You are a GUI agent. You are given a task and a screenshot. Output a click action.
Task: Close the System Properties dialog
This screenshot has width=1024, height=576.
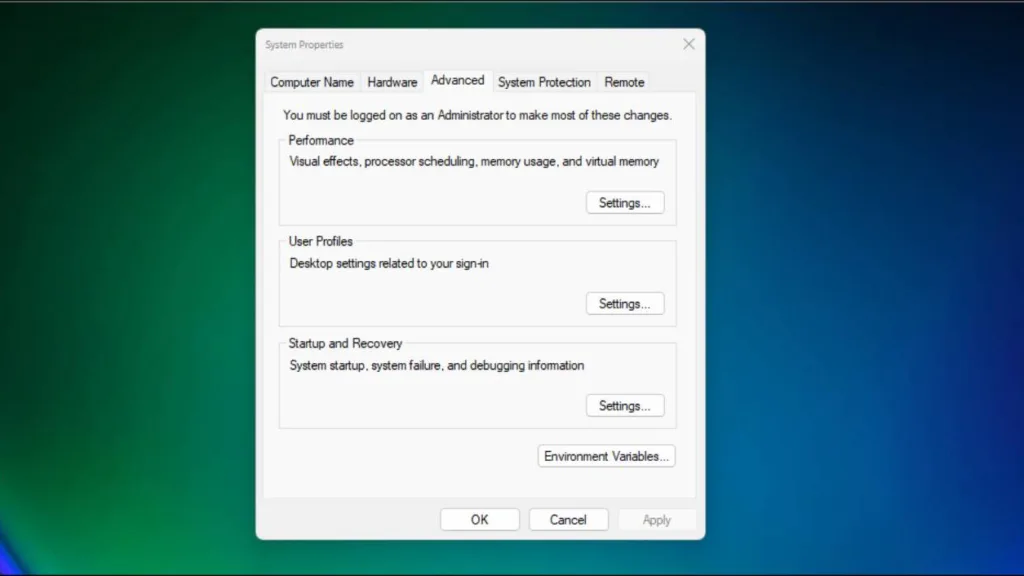coord(689,44)
